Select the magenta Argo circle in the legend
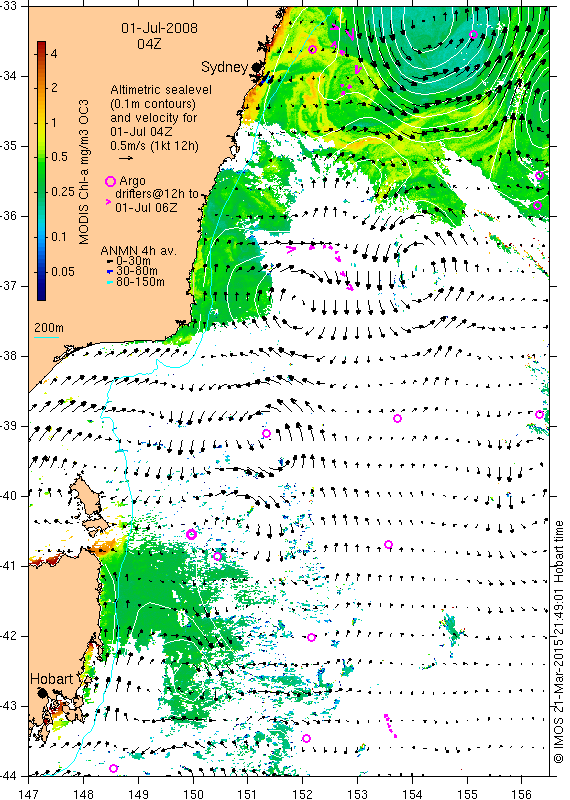This screenshot has height=800, width=570. tap(110, 181)
